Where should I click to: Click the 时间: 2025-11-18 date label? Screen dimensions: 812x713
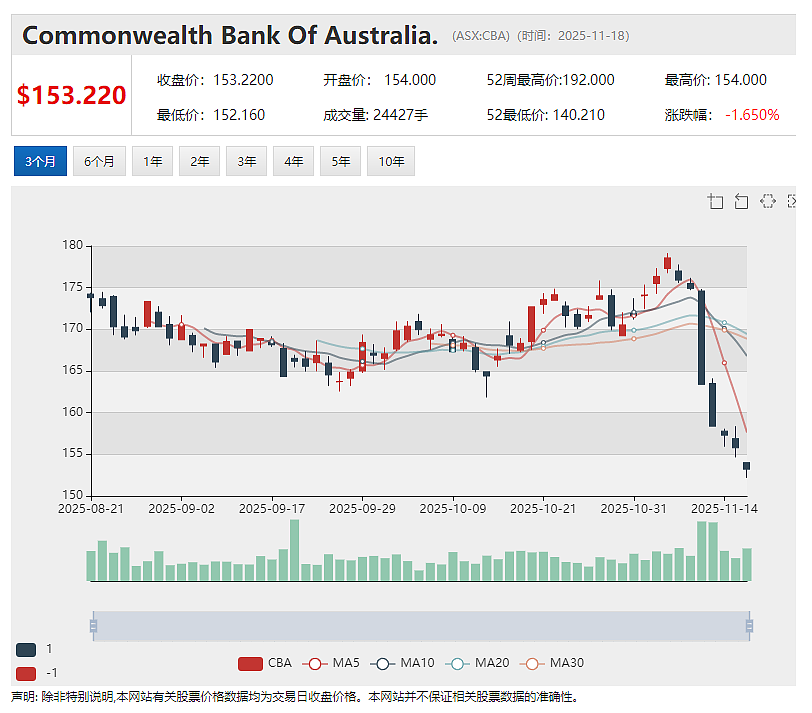[x=573, y=36]
